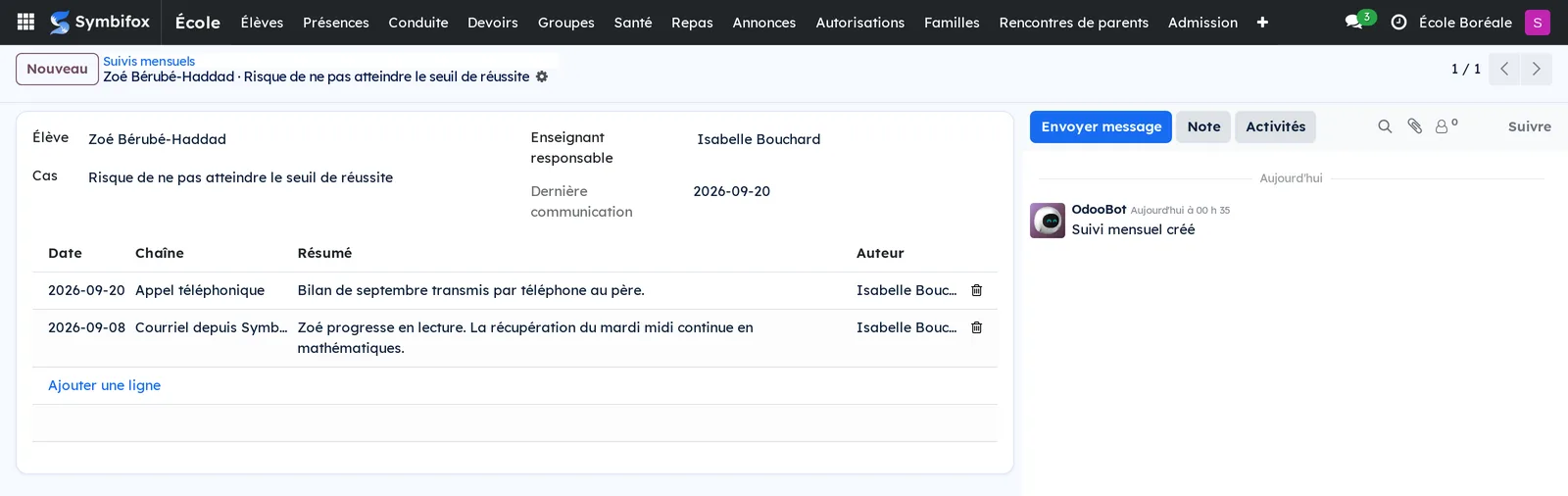Click the Dernière communication date 2026-09-20
The width and height of the screenshot is (1568, 496).
pos(731,191)
